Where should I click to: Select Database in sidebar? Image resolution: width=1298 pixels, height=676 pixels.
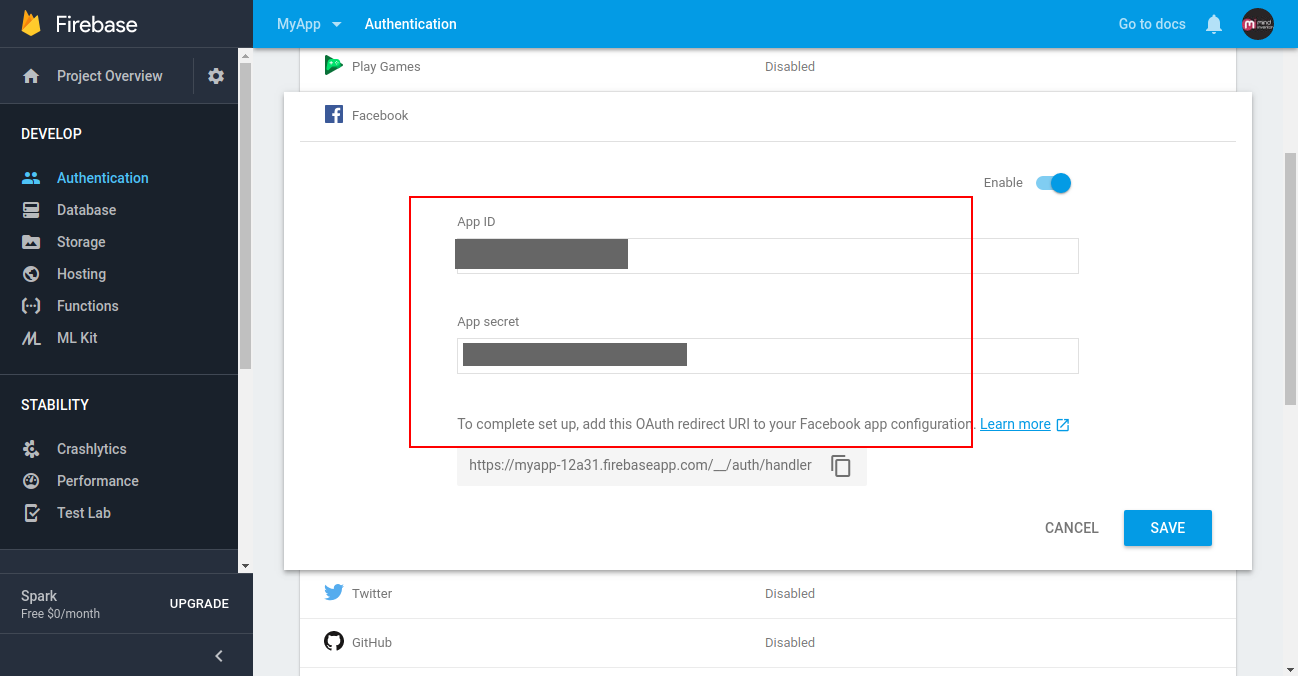[x=86, y=210]
